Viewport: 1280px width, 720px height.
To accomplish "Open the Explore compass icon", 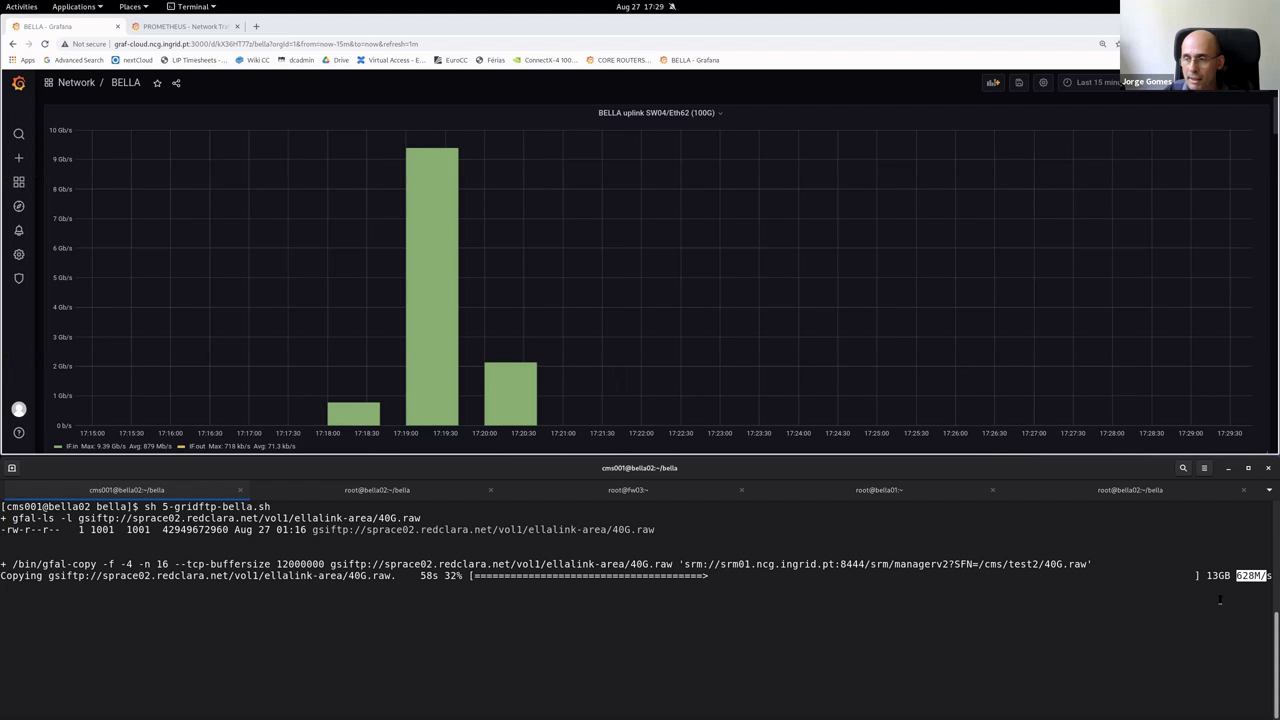I will (x=18, y=206).
